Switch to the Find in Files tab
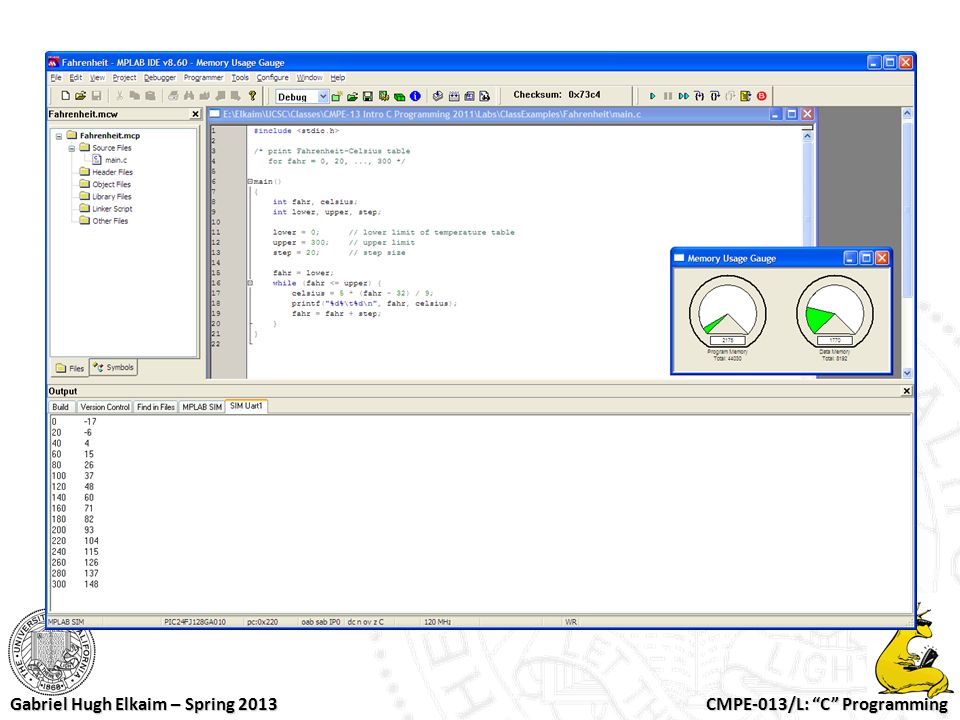The height and width of the screenshot is (720, 960). click(x=156, y=407)
